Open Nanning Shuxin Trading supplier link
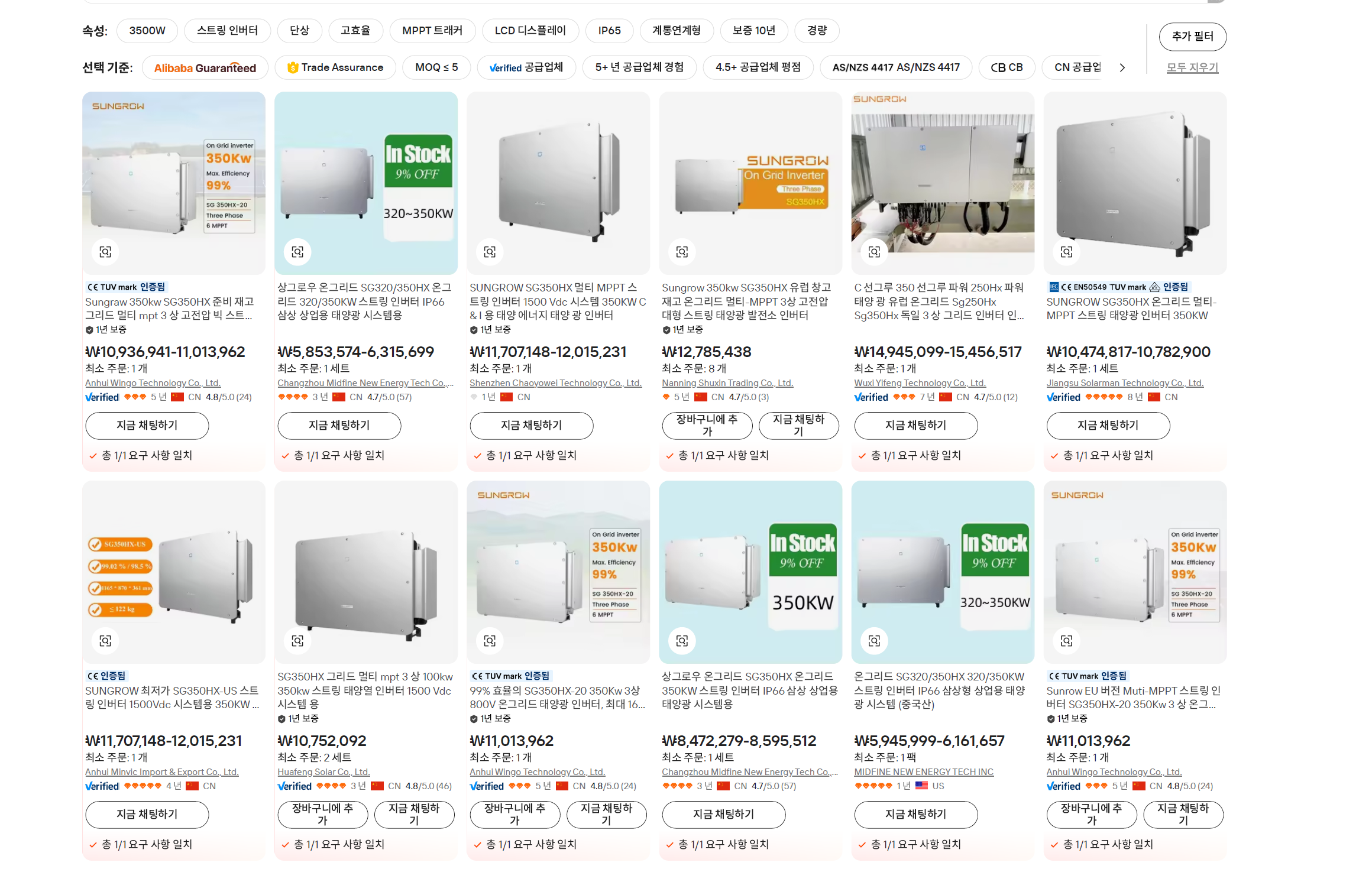The width and height of the screenshot is (1372, 869). (727, 383)
